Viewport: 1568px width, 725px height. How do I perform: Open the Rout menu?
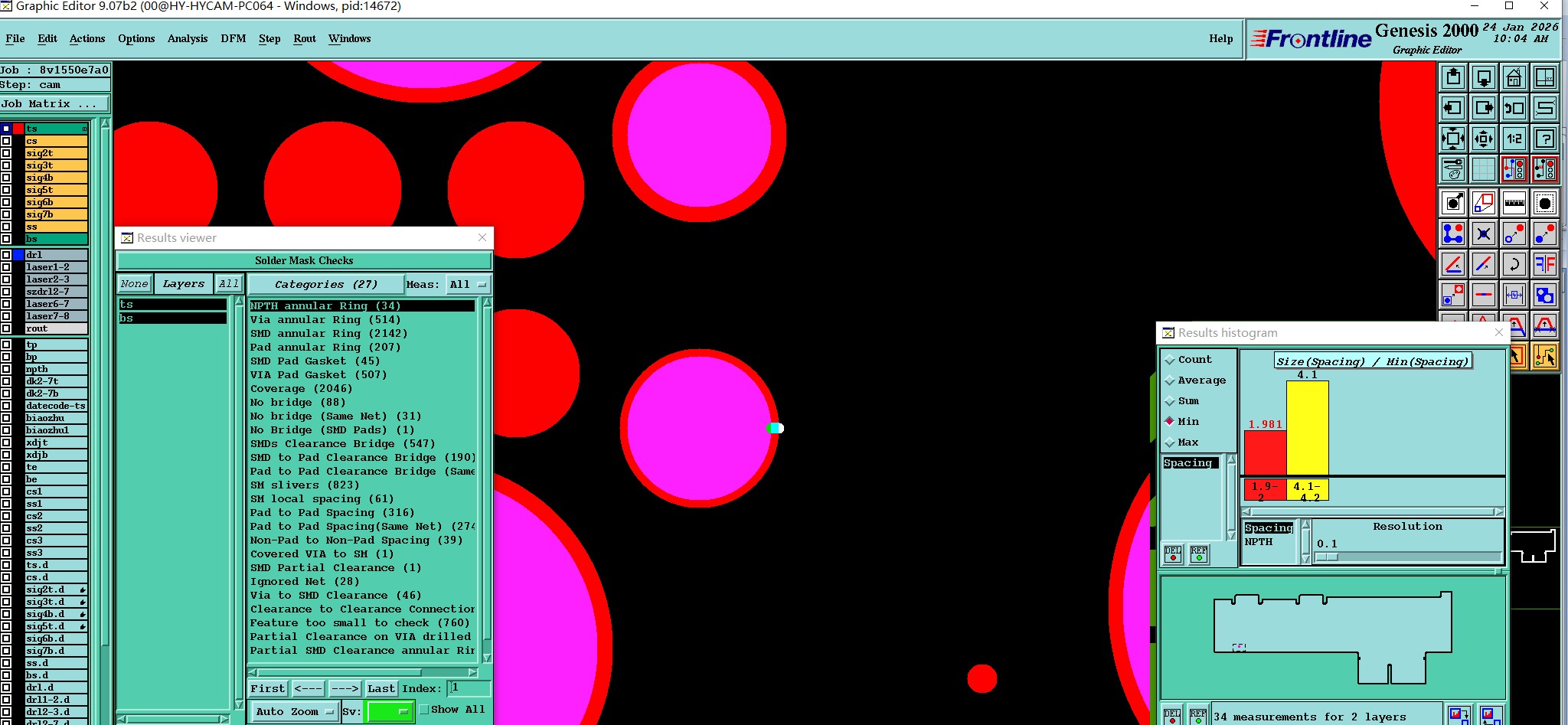pyautogui.click(x=305, y=38)
